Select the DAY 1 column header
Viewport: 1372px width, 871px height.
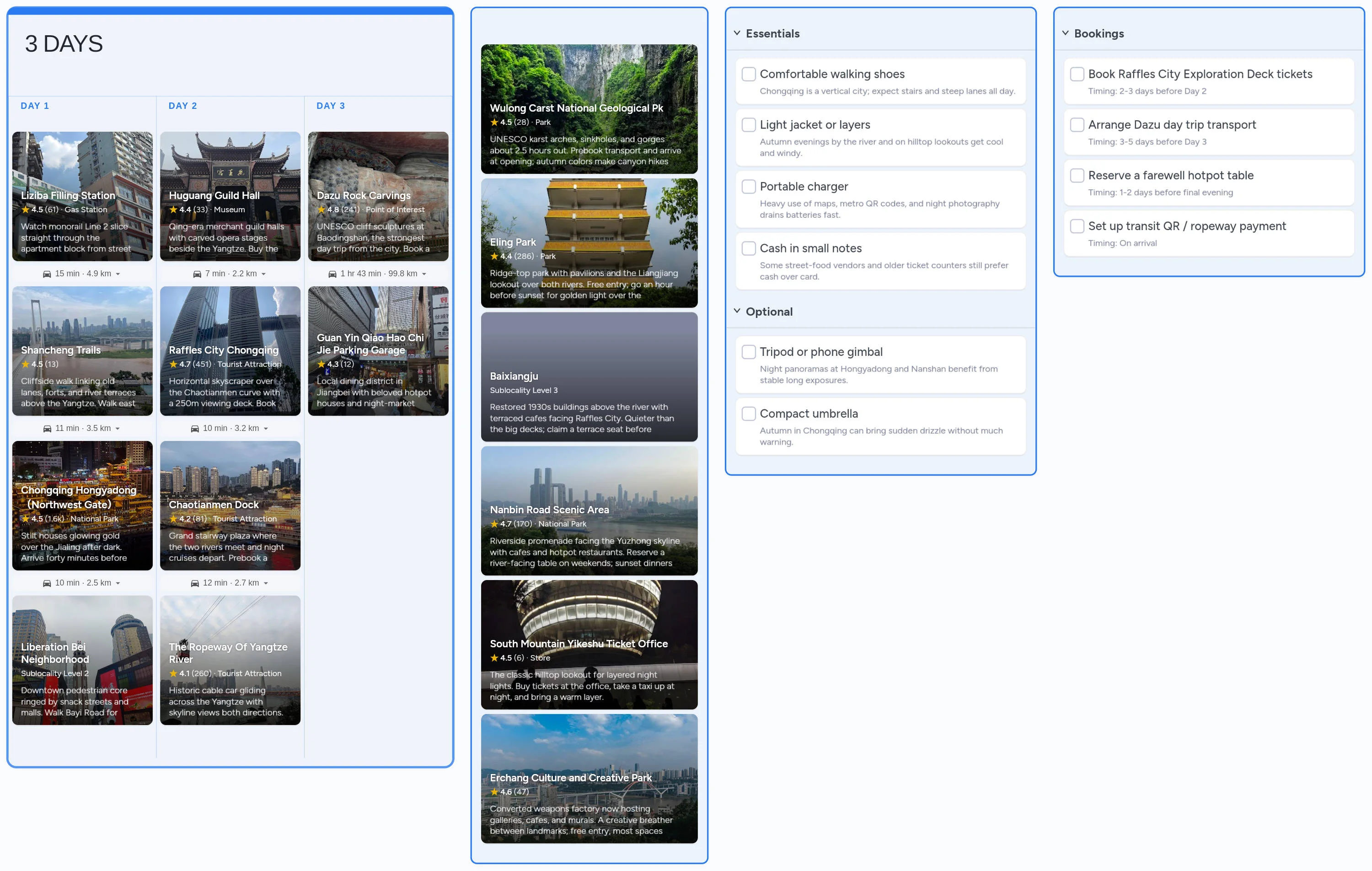click(x=35, y=106)
